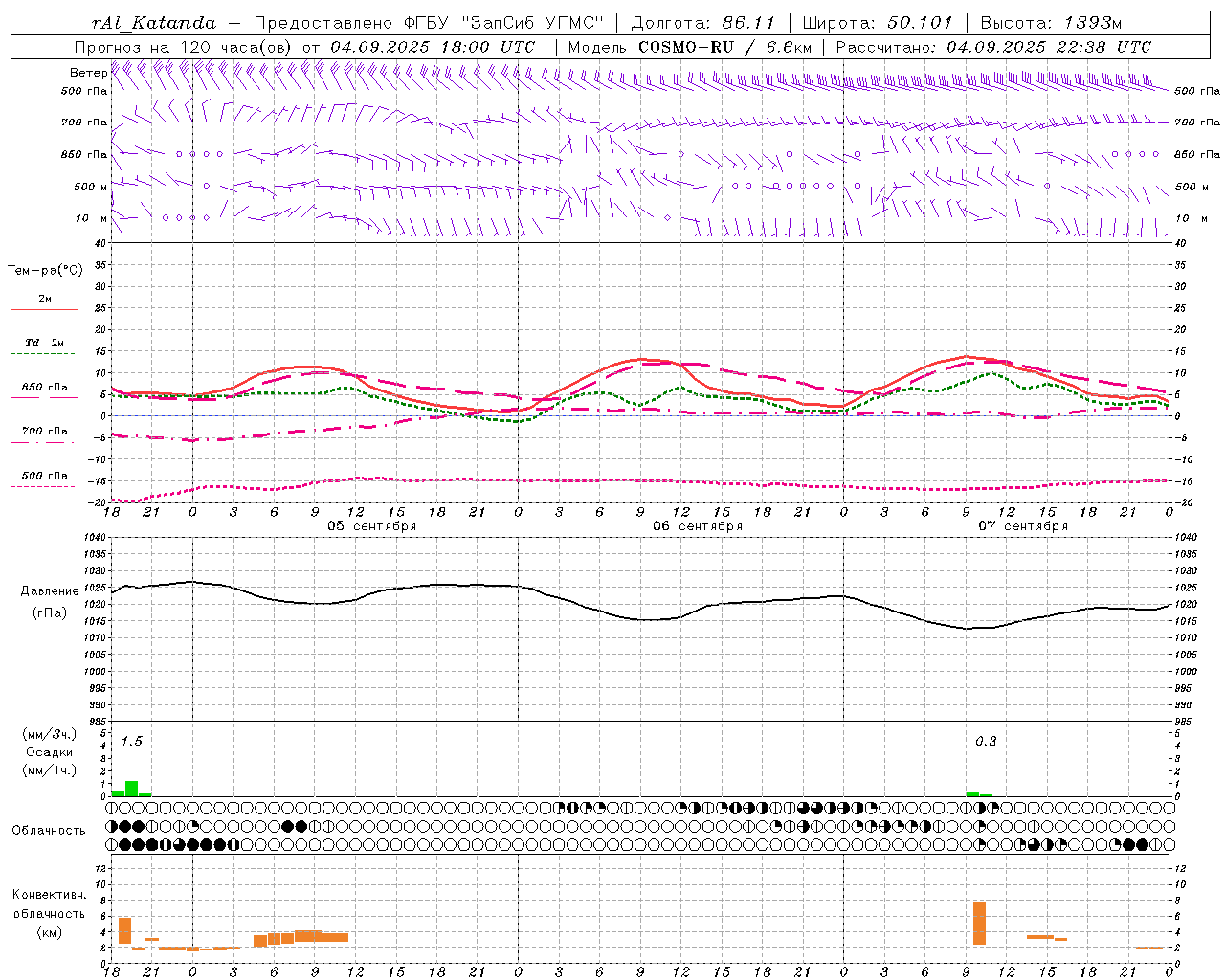Screen dimensions: 1225x980
Task: Click the precipitation total value 1.5
Action: tap(131, 742)
